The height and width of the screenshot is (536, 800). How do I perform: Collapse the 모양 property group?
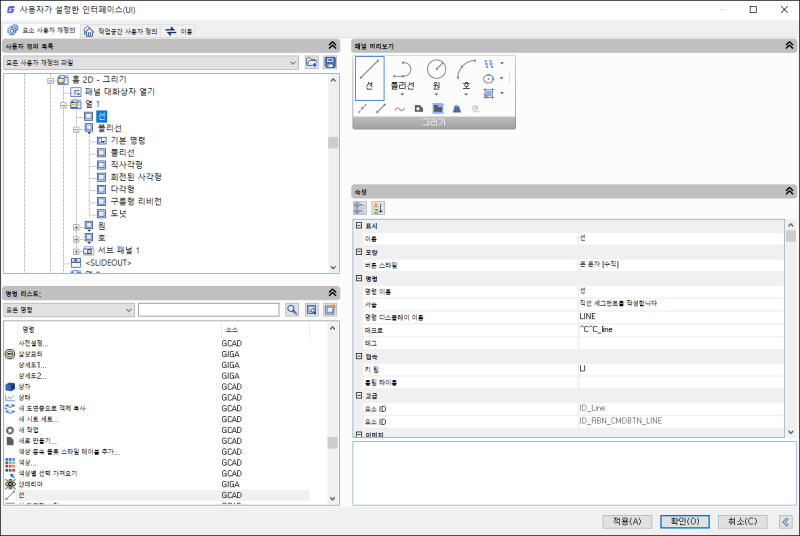click(x=359, y=252)
